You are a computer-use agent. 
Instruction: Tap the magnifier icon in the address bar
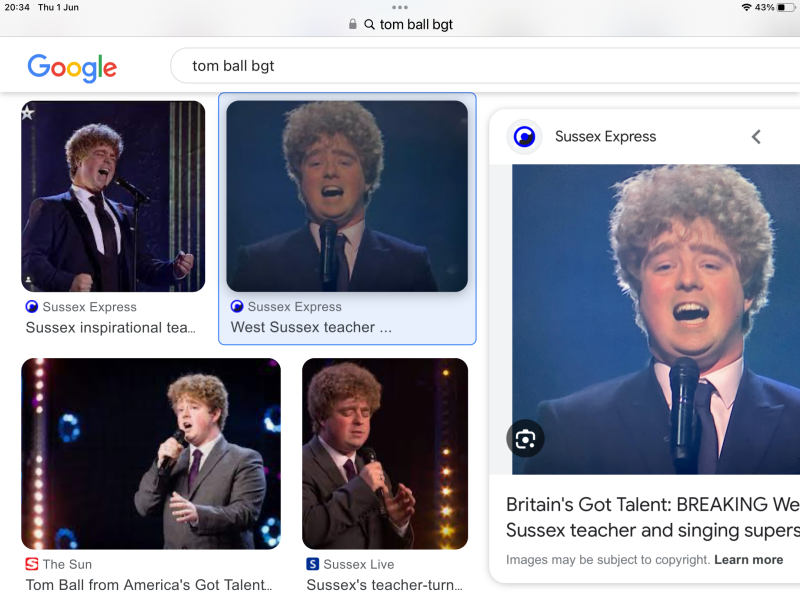[369, 24]
